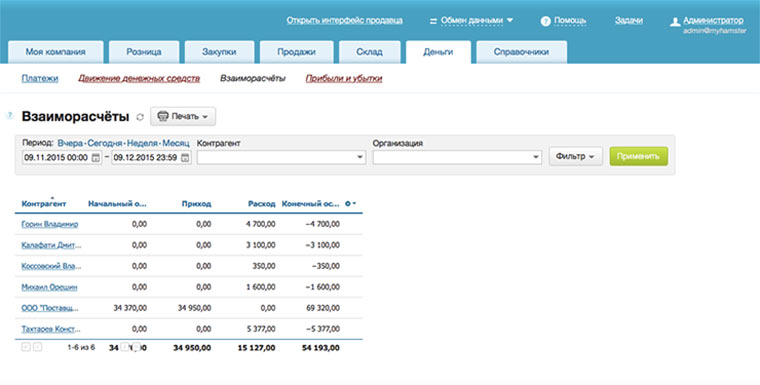
Task: Switch to the Розница tab
Action: coord(144,52)
